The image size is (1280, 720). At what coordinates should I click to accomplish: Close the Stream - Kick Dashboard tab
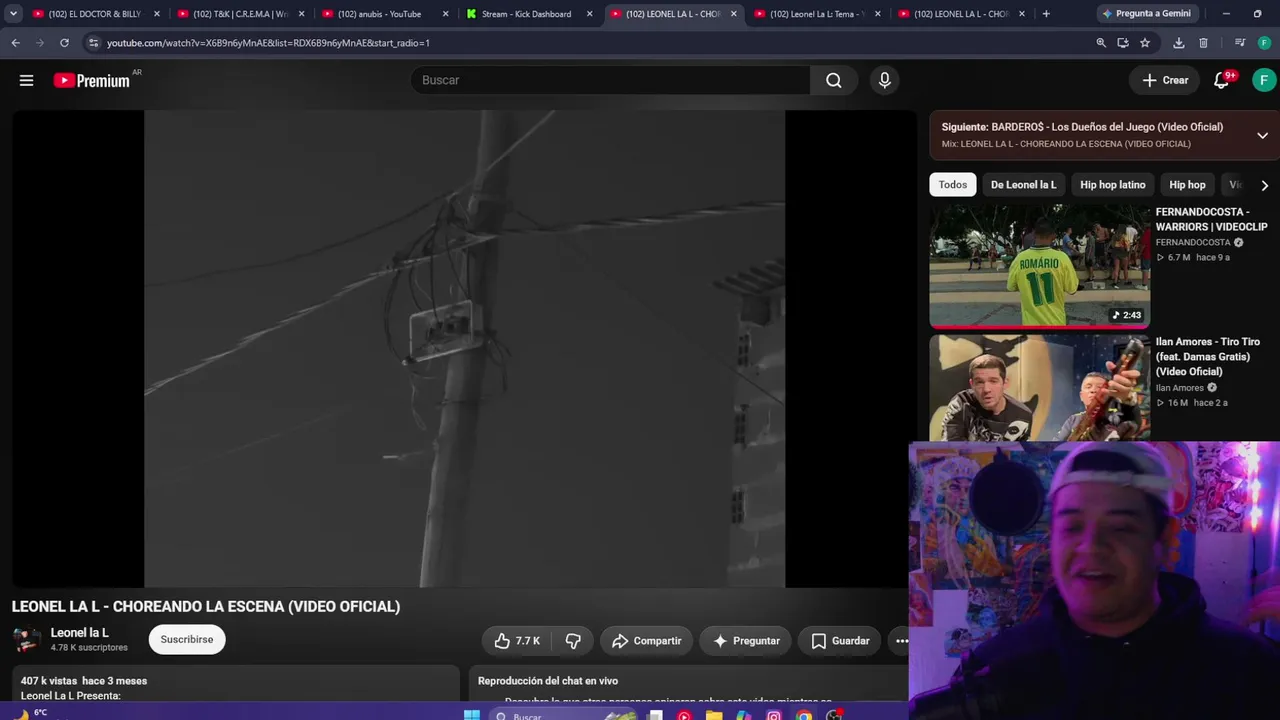click(x=589, y=14)
